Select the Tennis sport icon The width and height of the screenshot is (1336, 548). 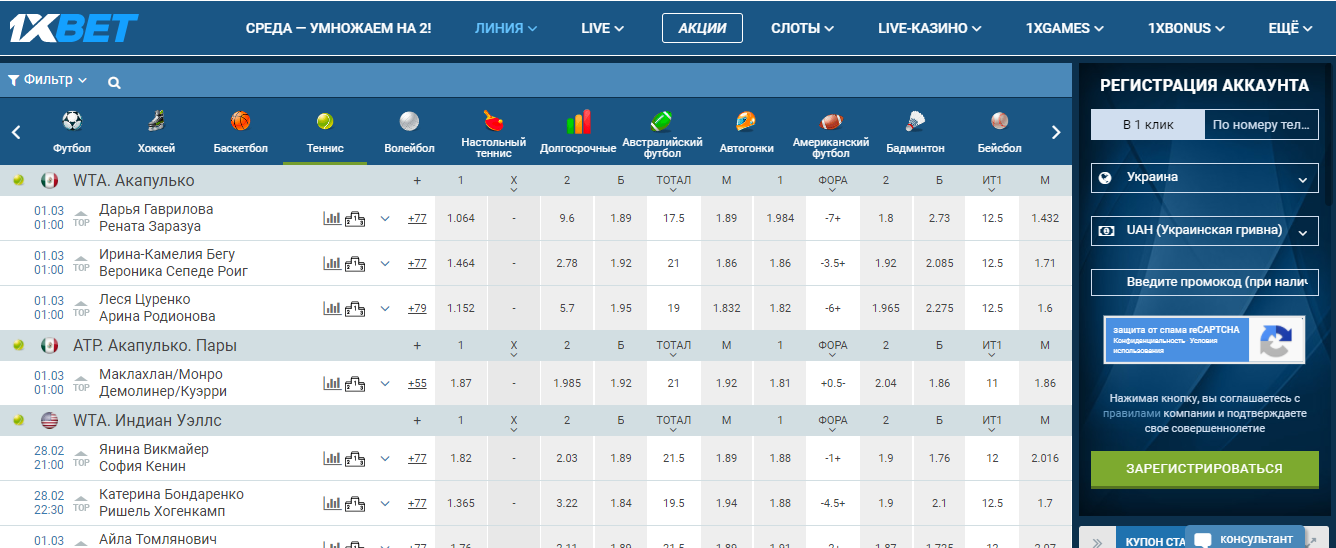pyautogui.click(x=325, y=121)
